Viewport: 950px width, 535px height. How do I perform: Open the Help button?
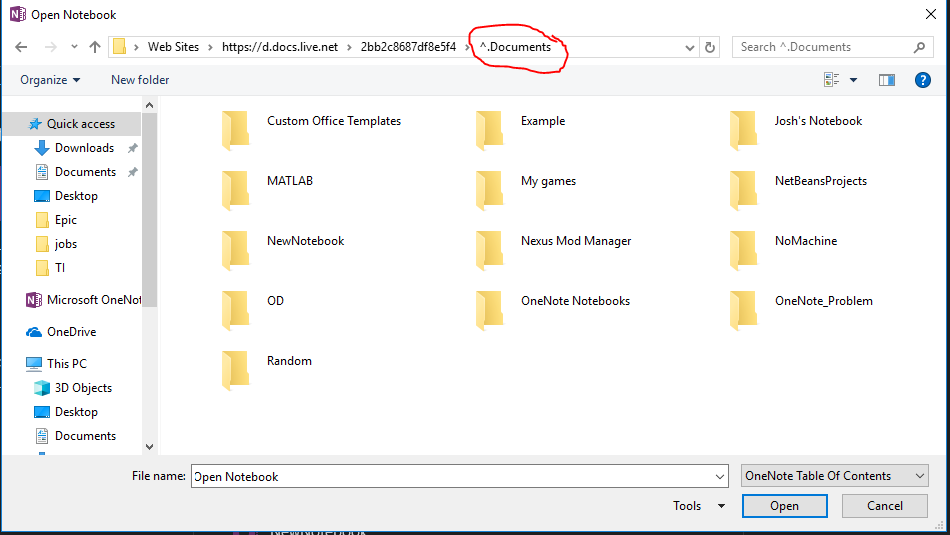pyautogui.click(x=922, y=80)
